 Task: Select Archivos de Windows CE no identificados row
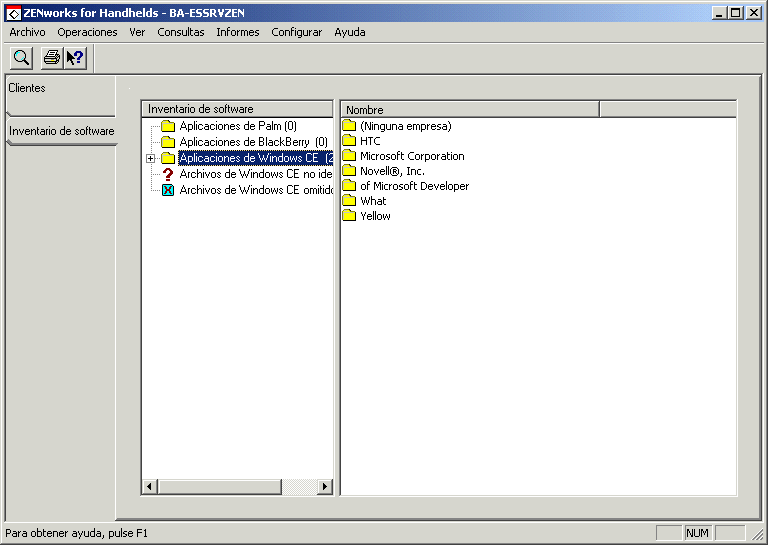(x=256, y=174)
